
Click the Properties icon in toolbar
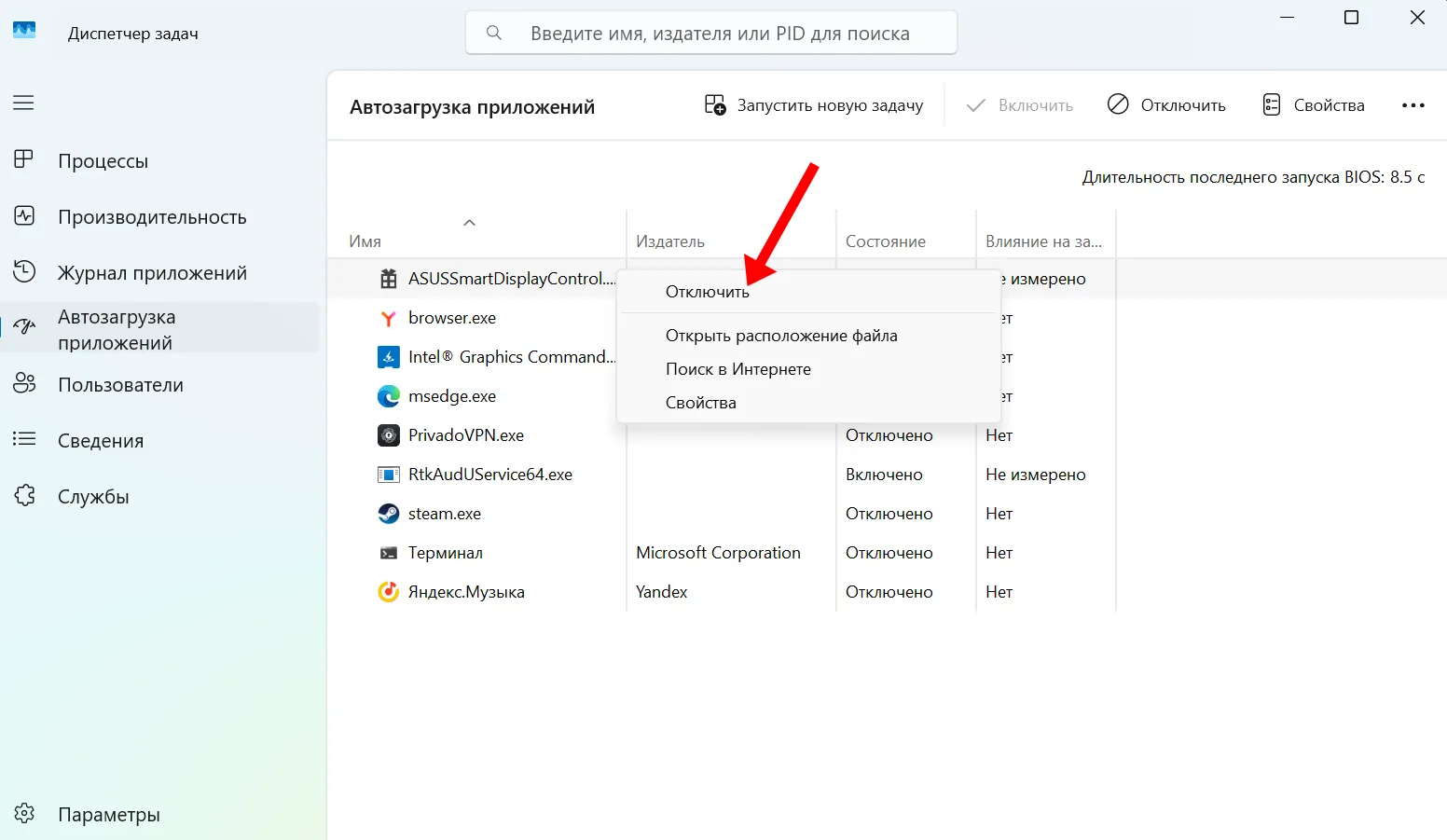tap(1272, 104)
